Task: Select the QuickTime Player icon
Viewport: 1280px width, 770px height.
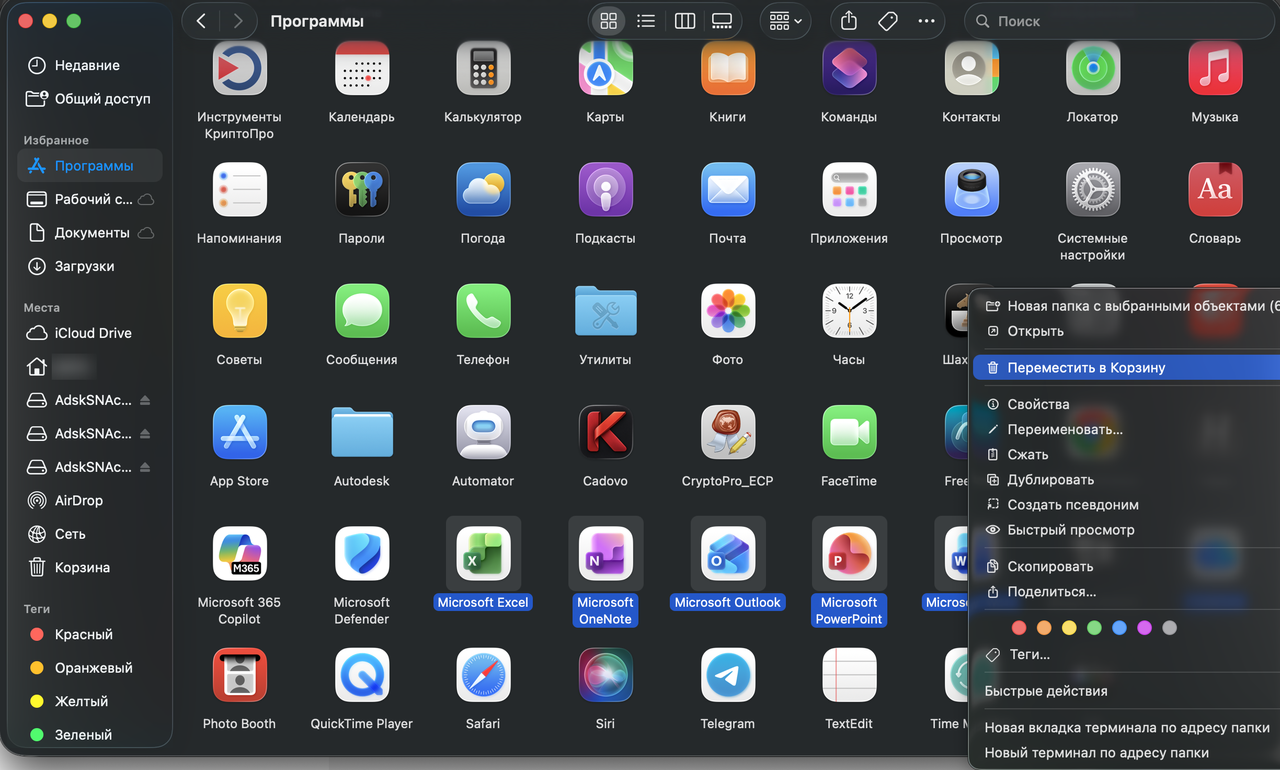Action: coord(361,675)
